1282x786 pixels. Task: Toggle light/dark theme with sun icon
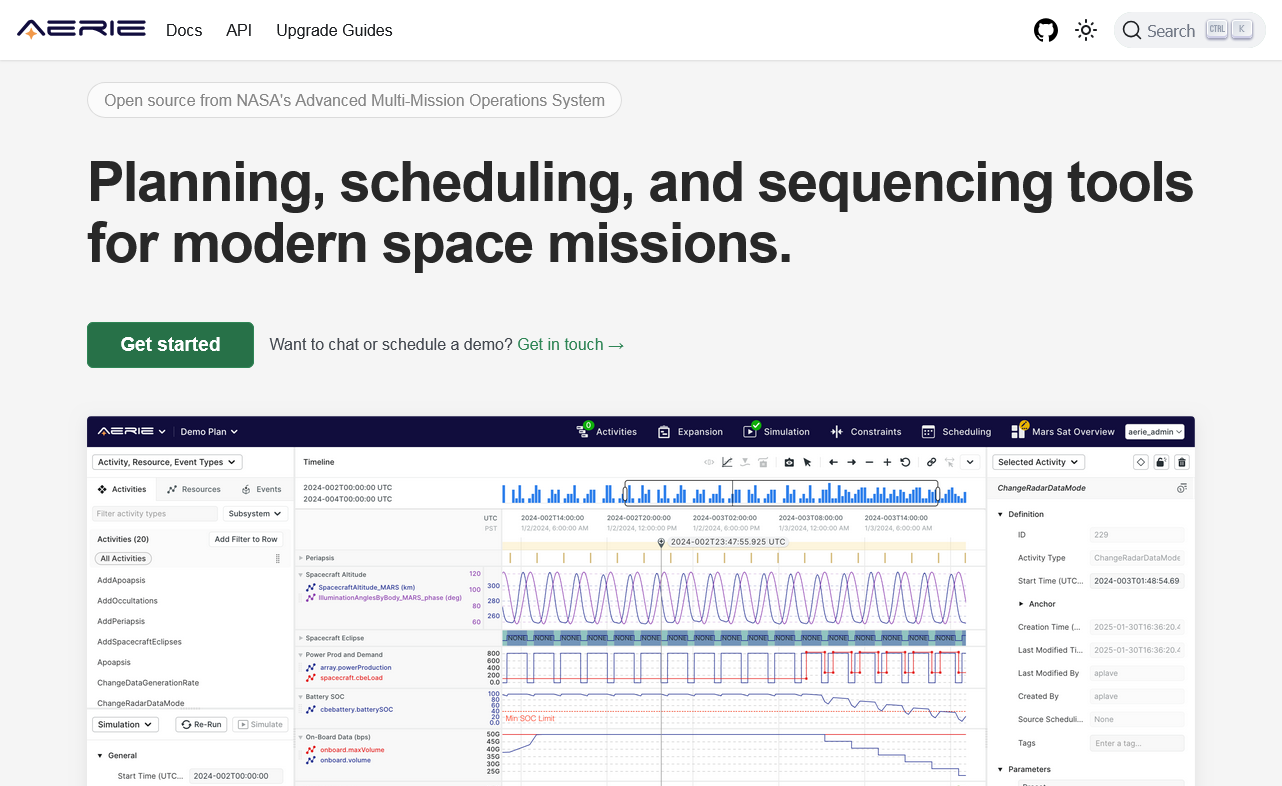tap(1086, 30)
